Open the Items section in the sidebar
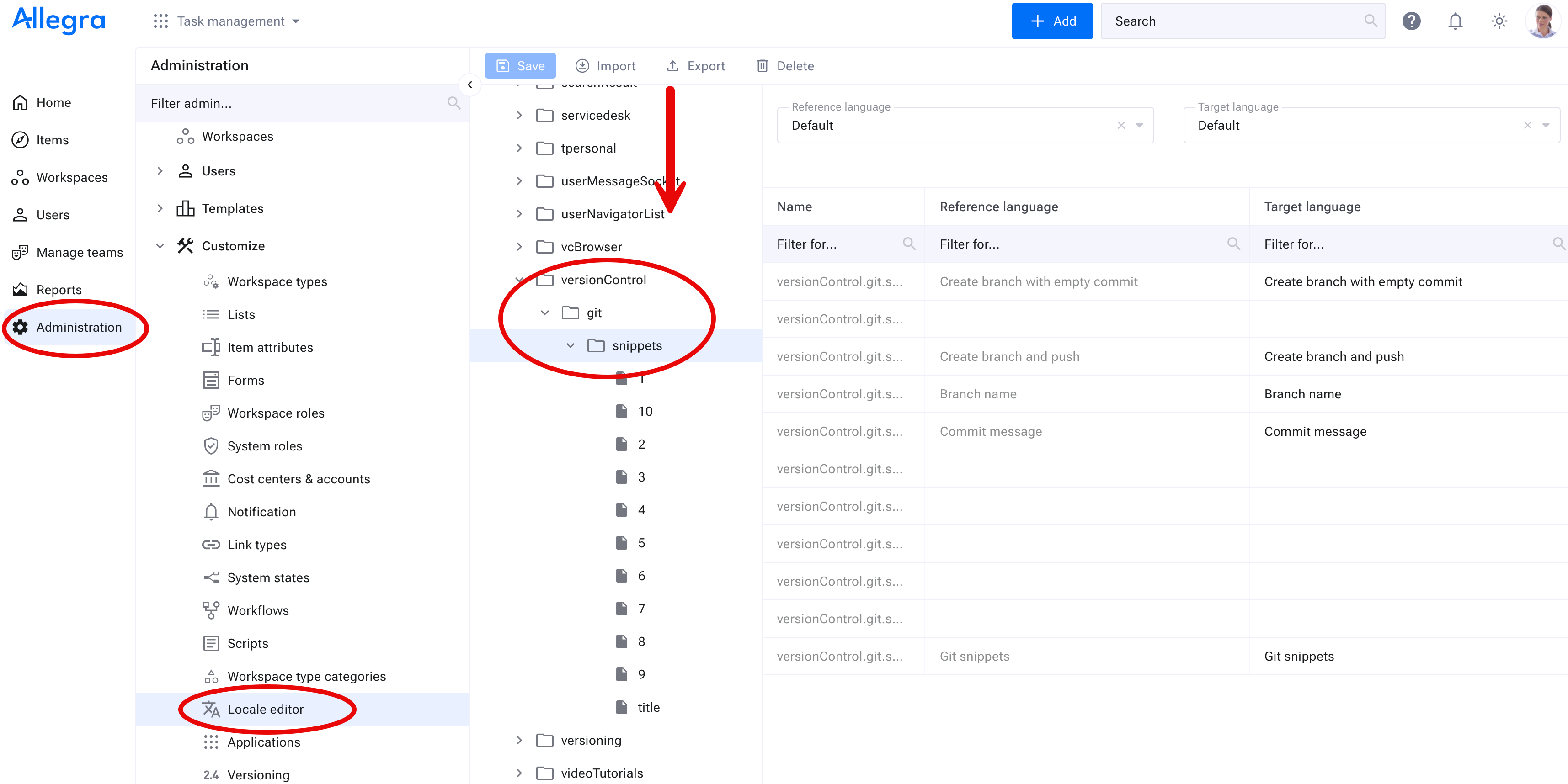The width and height of the screenshot is (1568, 784). click(53, 139)
